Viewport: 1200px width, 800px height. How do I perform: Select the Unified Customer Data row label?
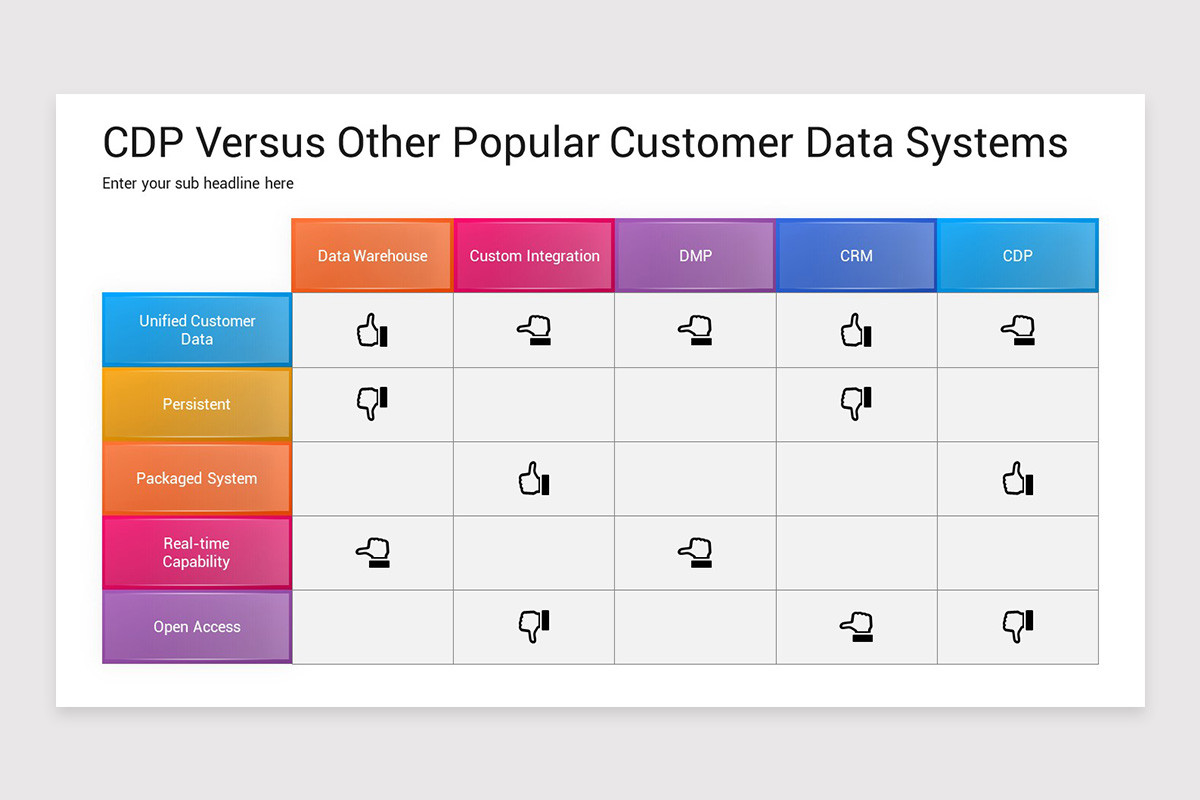(197, 330)
